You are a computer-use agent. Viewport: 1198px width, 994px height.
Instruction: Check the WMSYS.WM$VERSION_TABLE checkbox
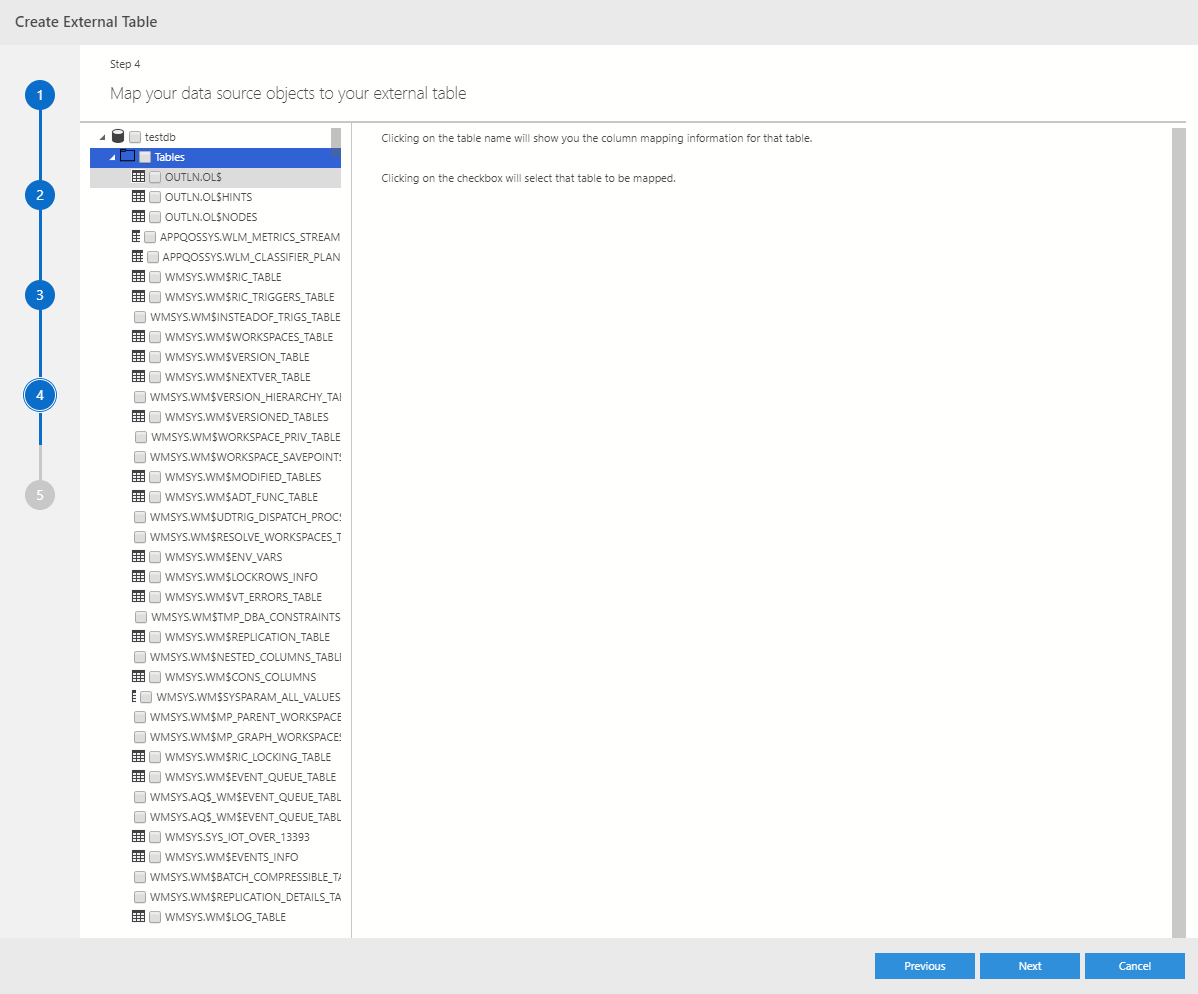[154, 356]
